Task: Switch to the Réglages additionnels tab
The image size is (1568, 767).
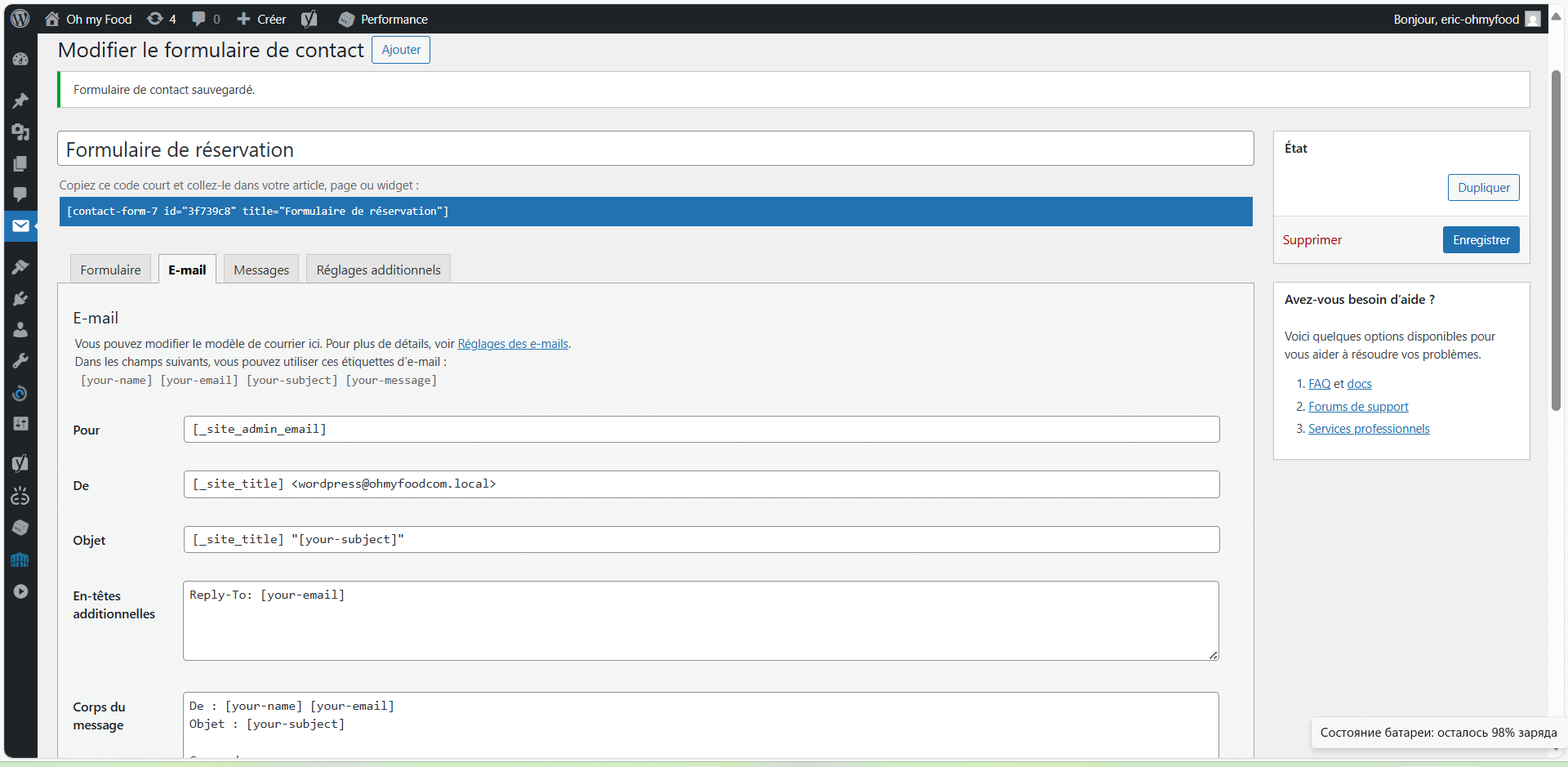Action: point(378,270)
